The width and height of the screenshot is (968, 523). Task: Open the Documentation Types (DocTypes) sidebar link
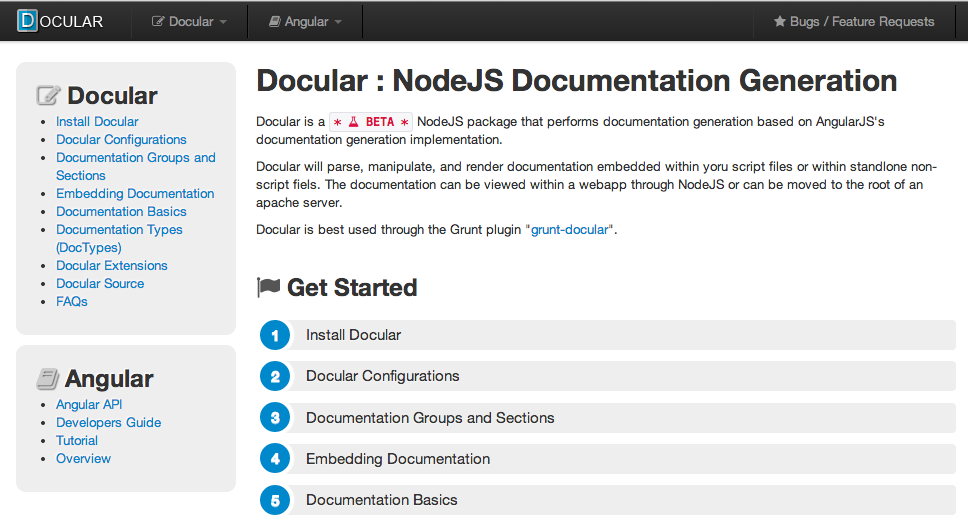119,238
